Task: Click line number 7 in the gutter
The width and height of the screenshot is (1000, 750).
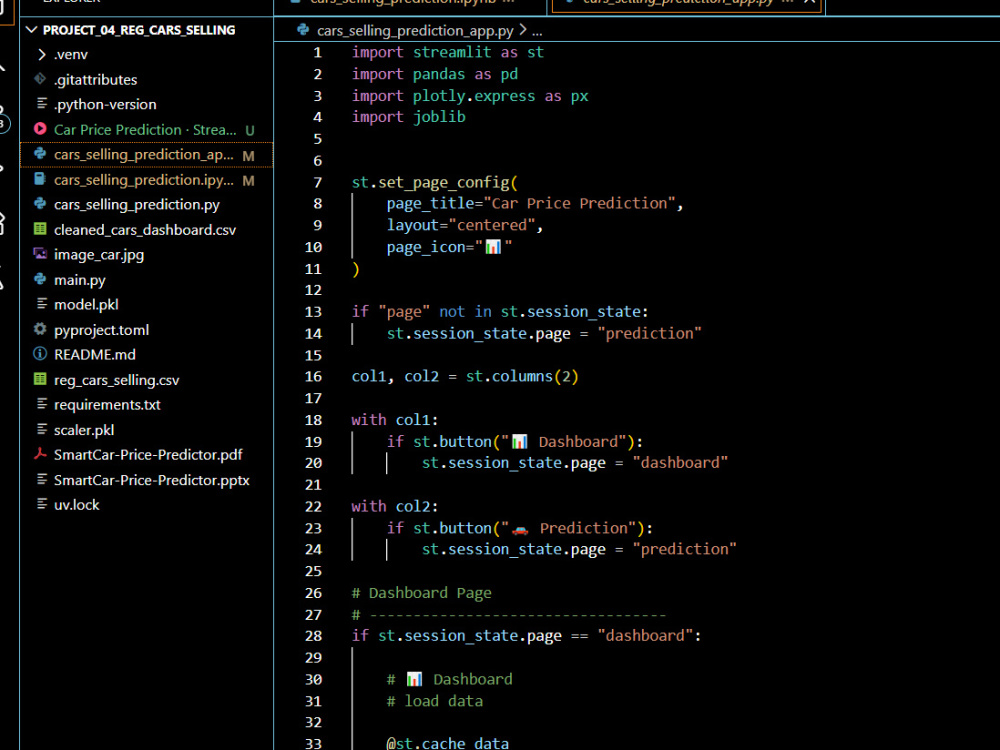Action: coord(317,182)
